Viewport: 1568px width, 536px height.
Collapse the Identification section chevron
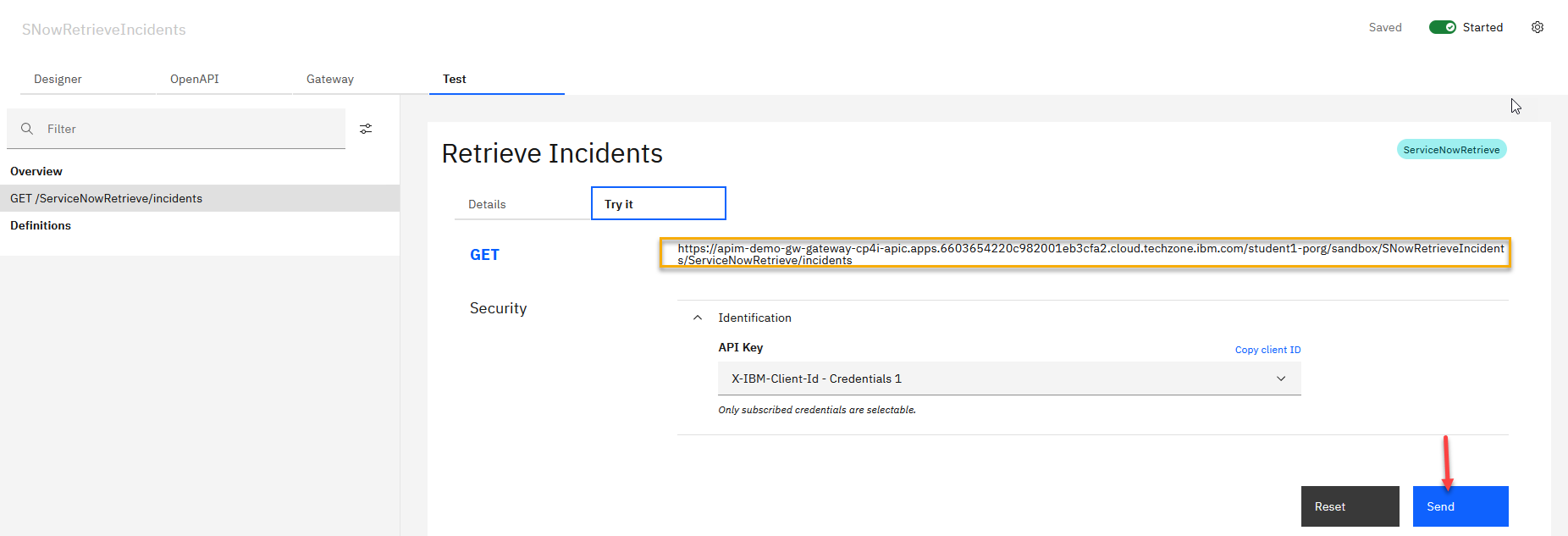tap(698, 318)
